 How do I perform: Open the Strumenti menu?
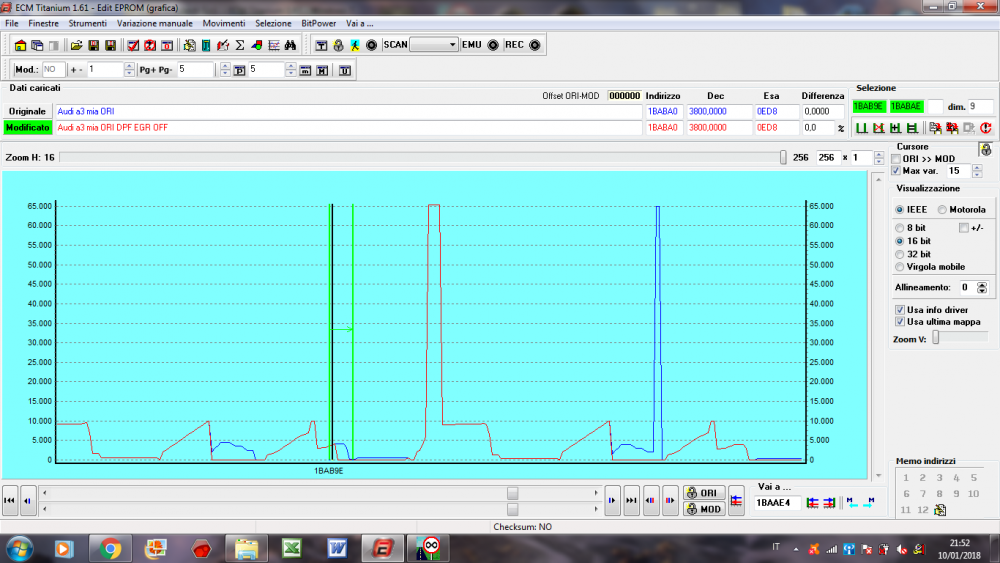pos(88,22)
